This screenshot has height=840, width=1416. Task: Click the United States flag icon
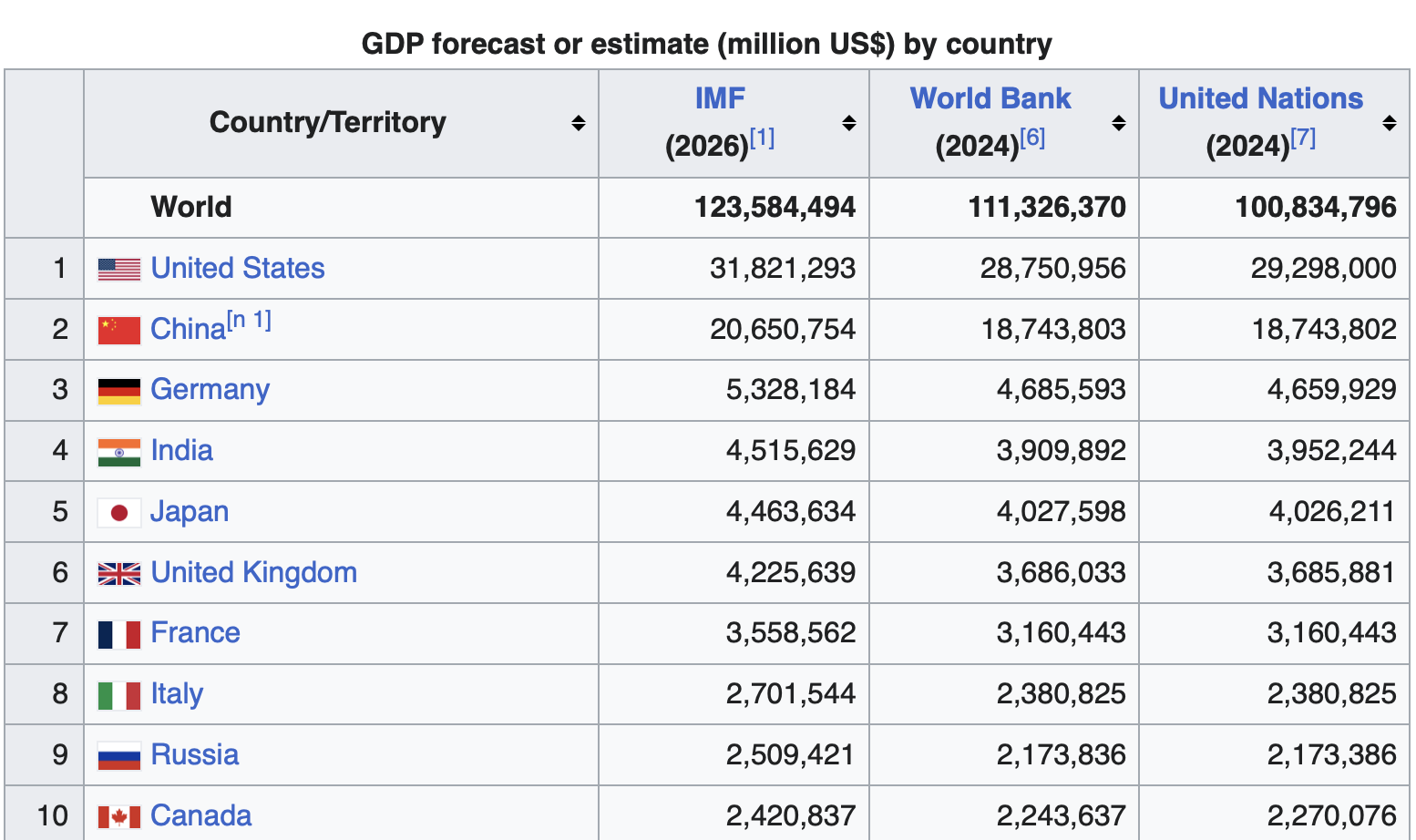coord(119,269)
